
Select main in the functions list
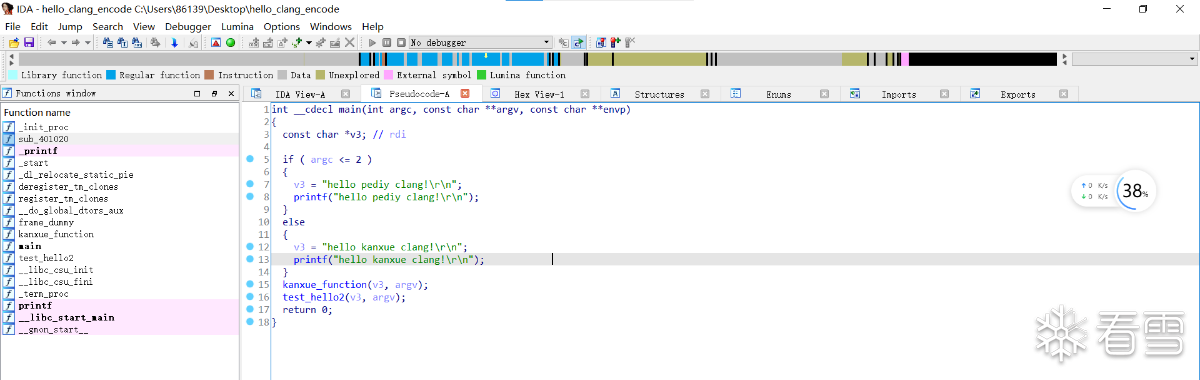click(x=120, y=246)
